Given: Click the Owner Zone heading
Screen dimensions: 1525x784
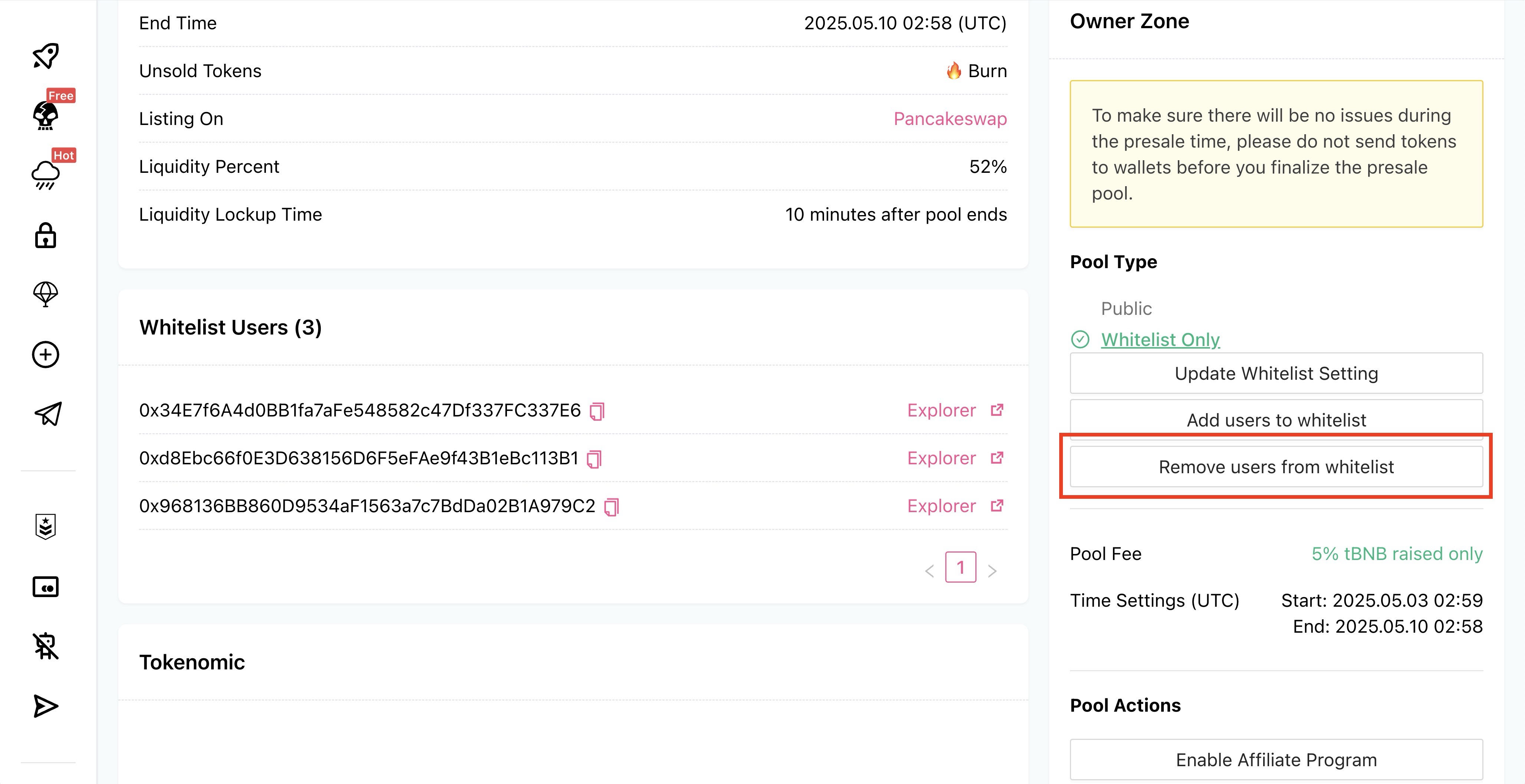Looking at the screenshot, I should (x=1129, y=21).
